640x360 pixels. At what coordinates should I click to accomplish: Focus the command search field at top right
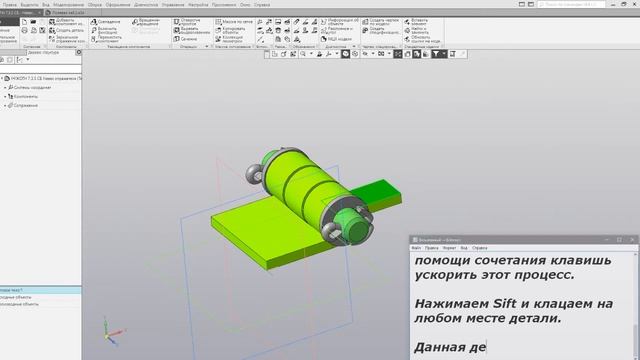(571, 4)
